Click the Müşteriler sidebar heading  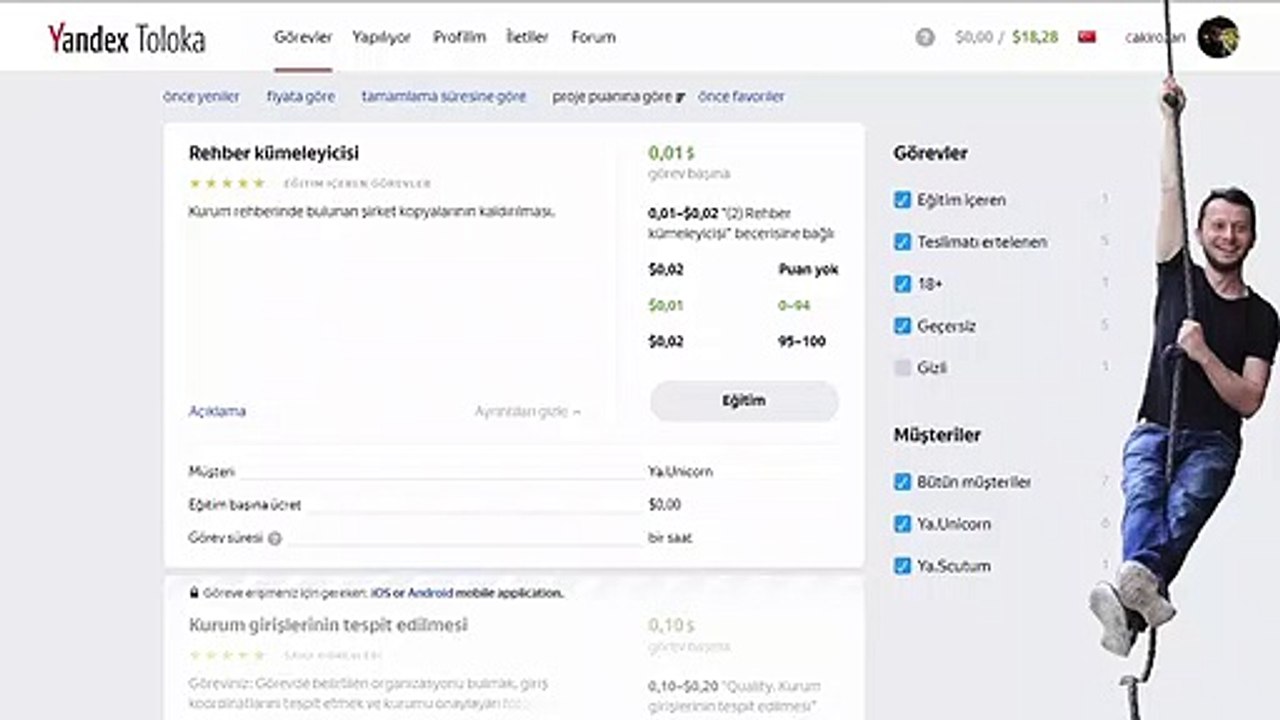pos(937,435)
